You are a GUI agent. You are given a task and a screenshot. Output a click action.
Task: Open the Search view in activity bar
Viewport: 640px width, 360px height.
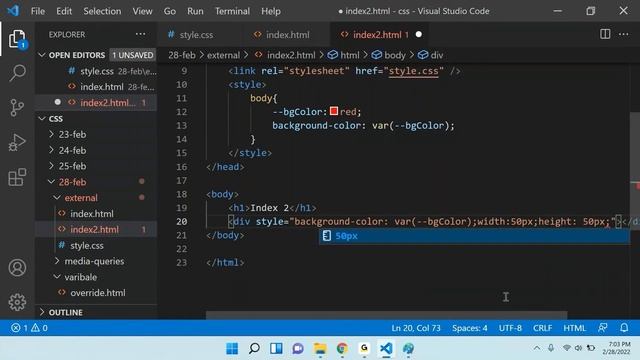(17, 73)
